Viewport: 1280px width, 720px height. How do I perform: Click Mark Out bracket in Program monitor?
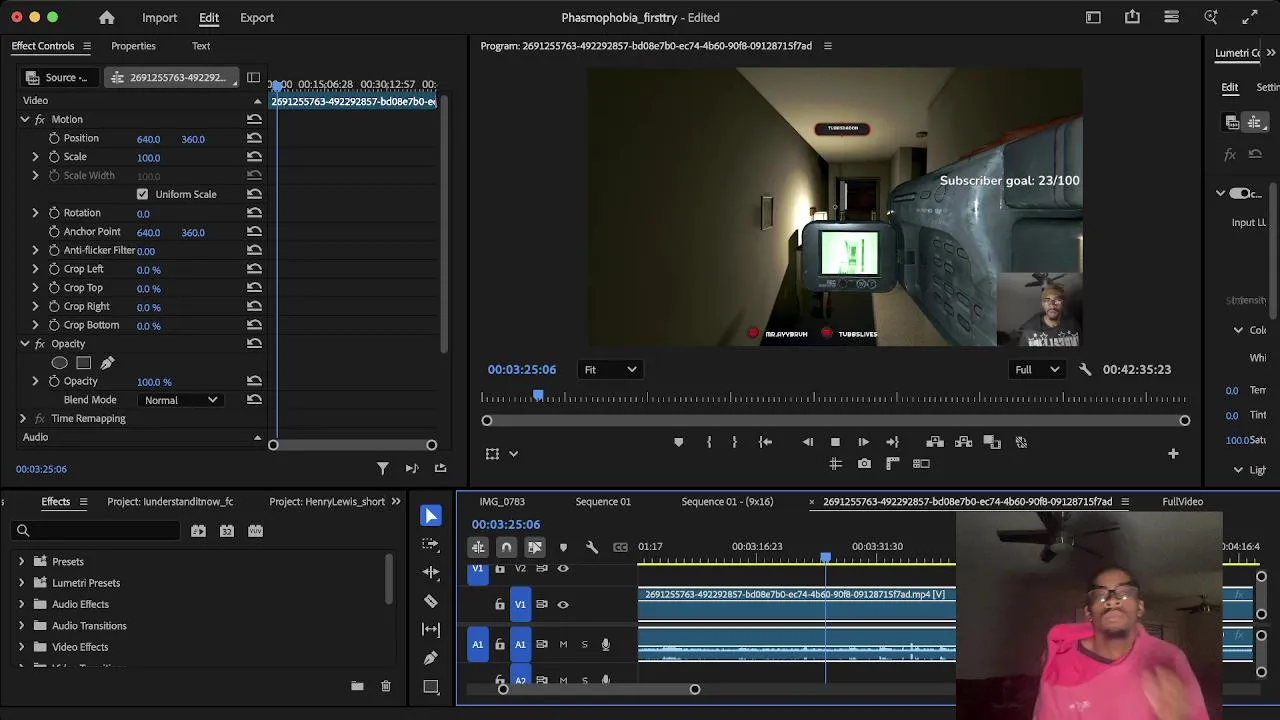click(x=734, y=442)
